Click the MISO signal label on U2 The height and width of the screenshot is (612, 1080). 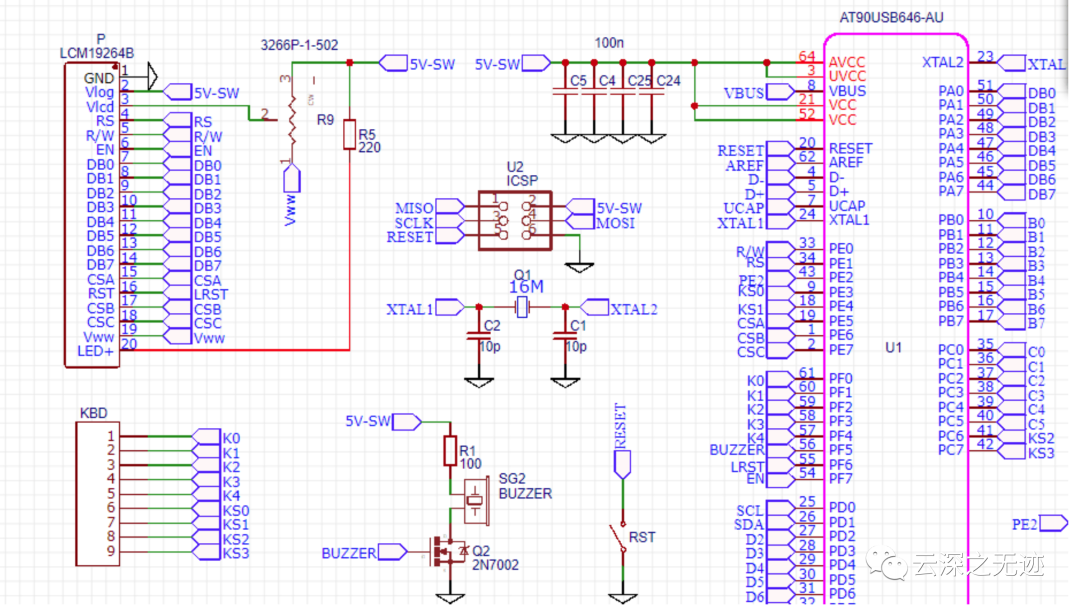point(414,206)
